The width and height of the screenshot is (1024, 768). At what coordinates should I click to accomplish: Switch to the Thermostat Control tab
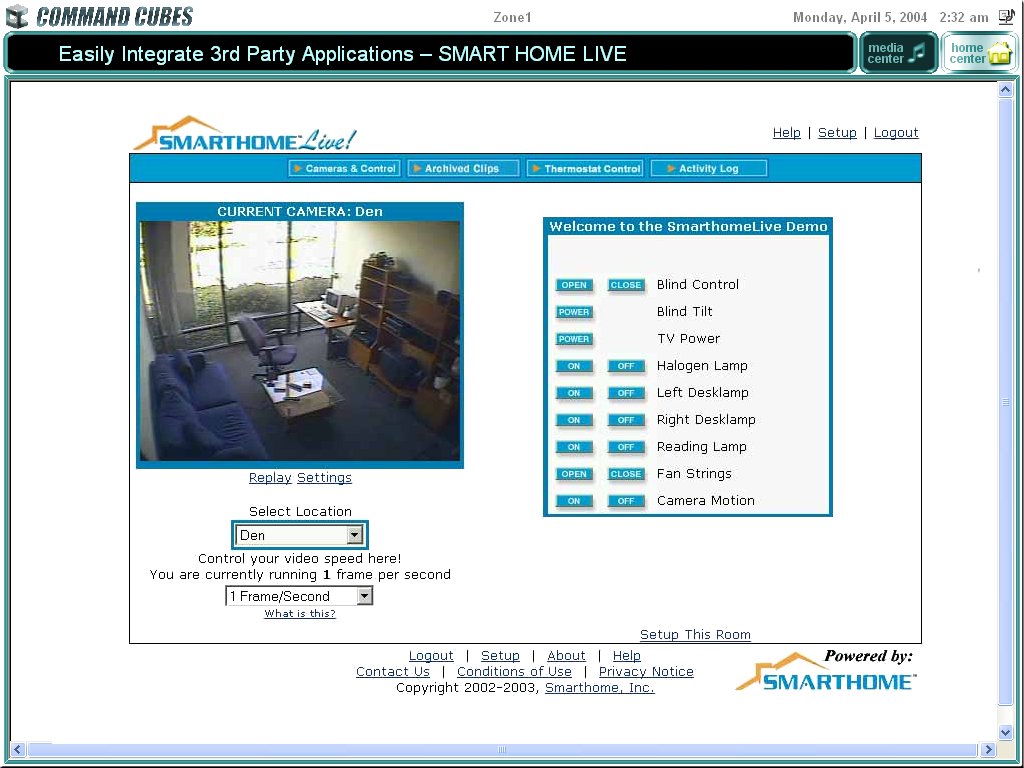pyautogui.click(x=585, y=169)
